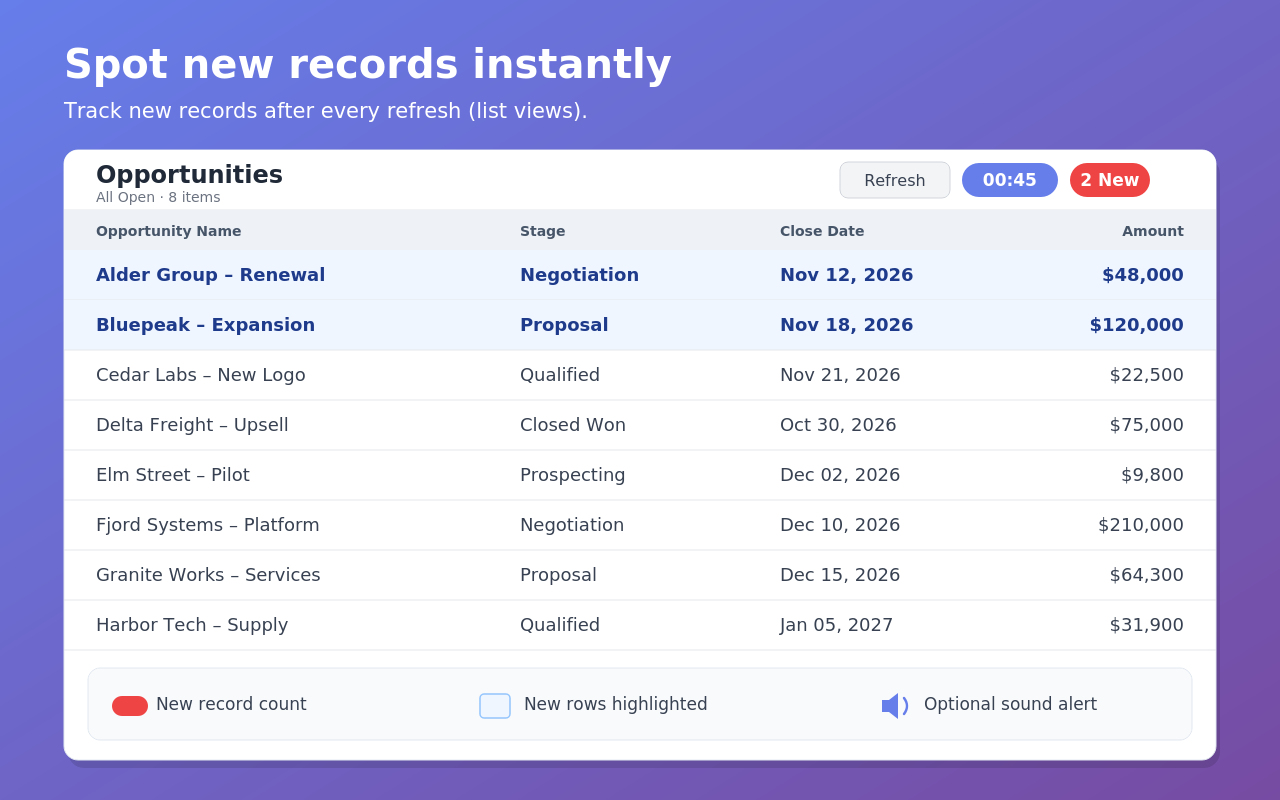Click the Dec 15, 2026 close date
Image resolution: width=1280 pixels, height=800 pixels.
tap(840, 575)
